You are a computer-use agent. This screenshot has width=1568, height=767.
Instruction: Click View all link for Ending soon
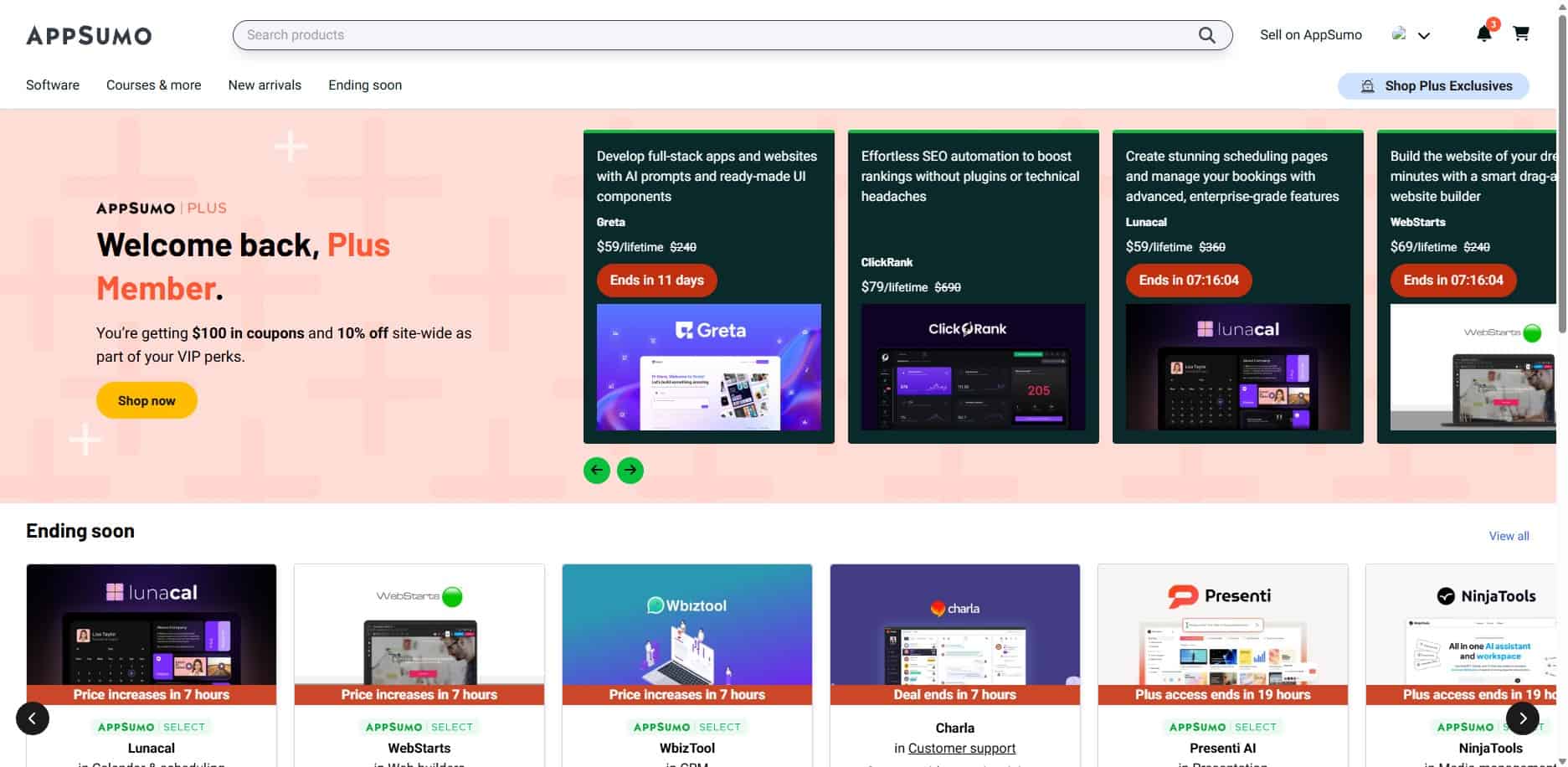[x=1509, y=536]
